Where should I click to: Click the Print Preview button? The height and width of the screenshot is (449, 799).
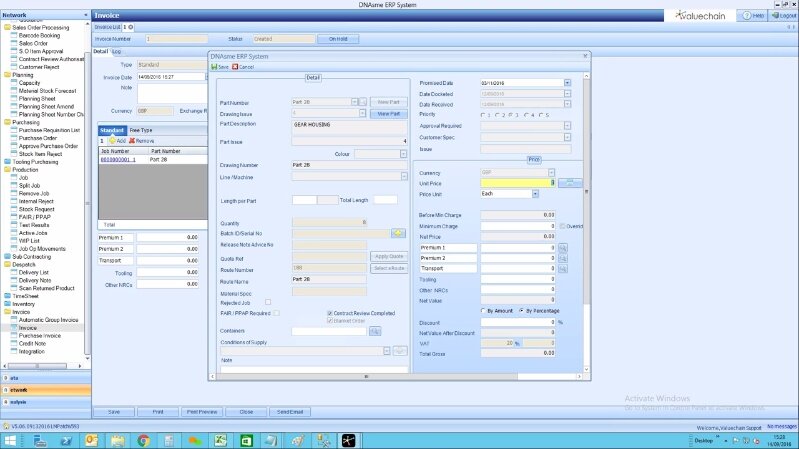201,411
